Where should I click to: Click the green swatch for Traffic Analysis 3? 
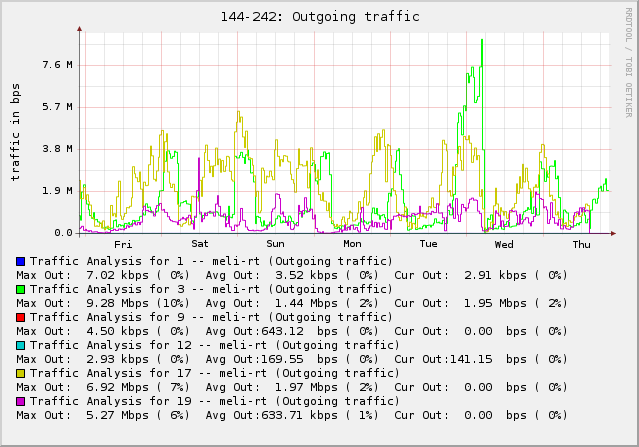tap(20, 289)
